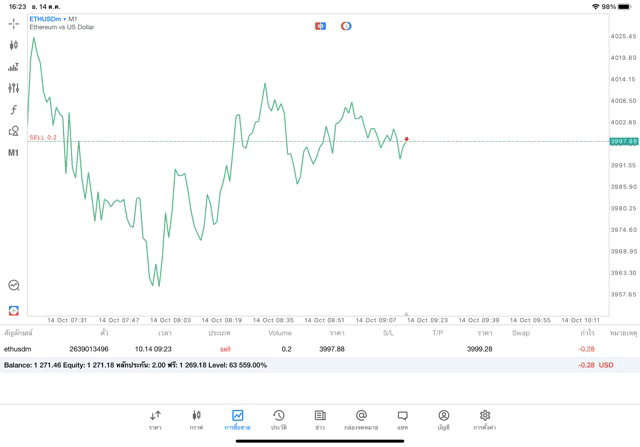
Task: Open the candlestick chart type icon
Action: click(13, 45)
